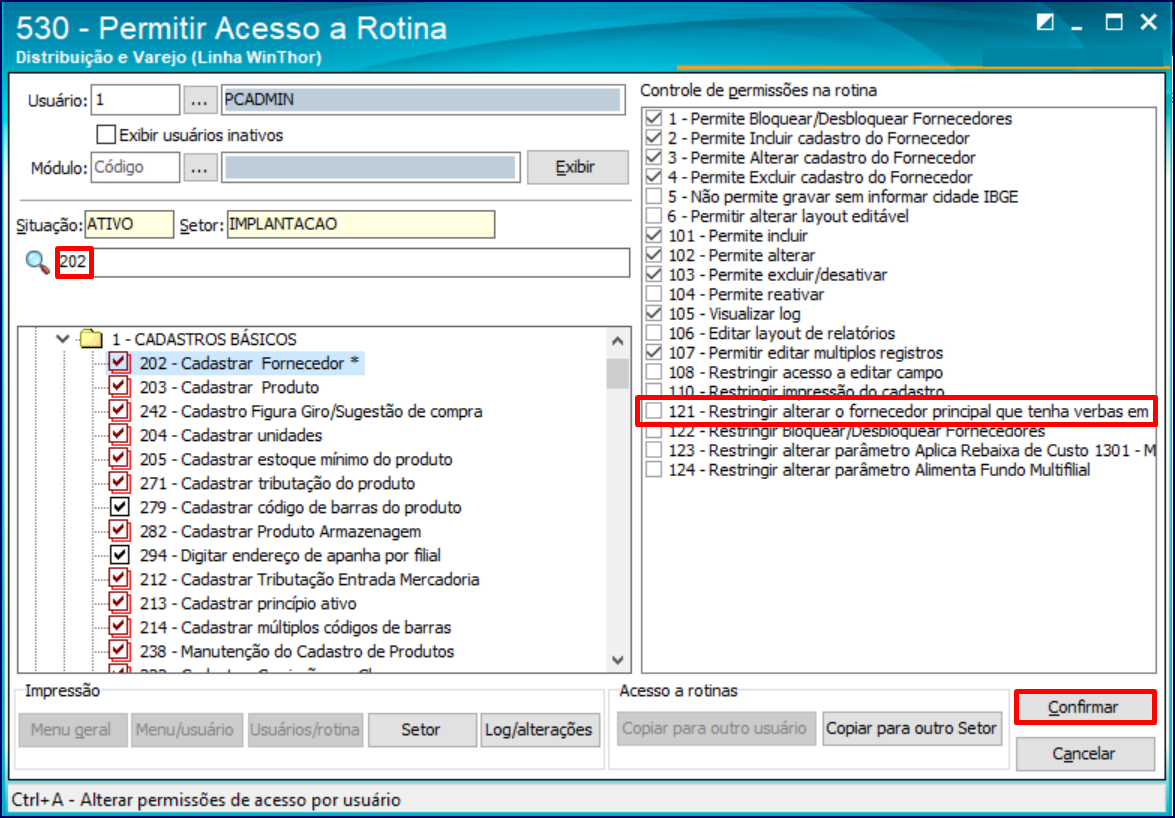1175x818 pixels.
Task: Click the Módulo Código input field
Action: tap(135, 167)
